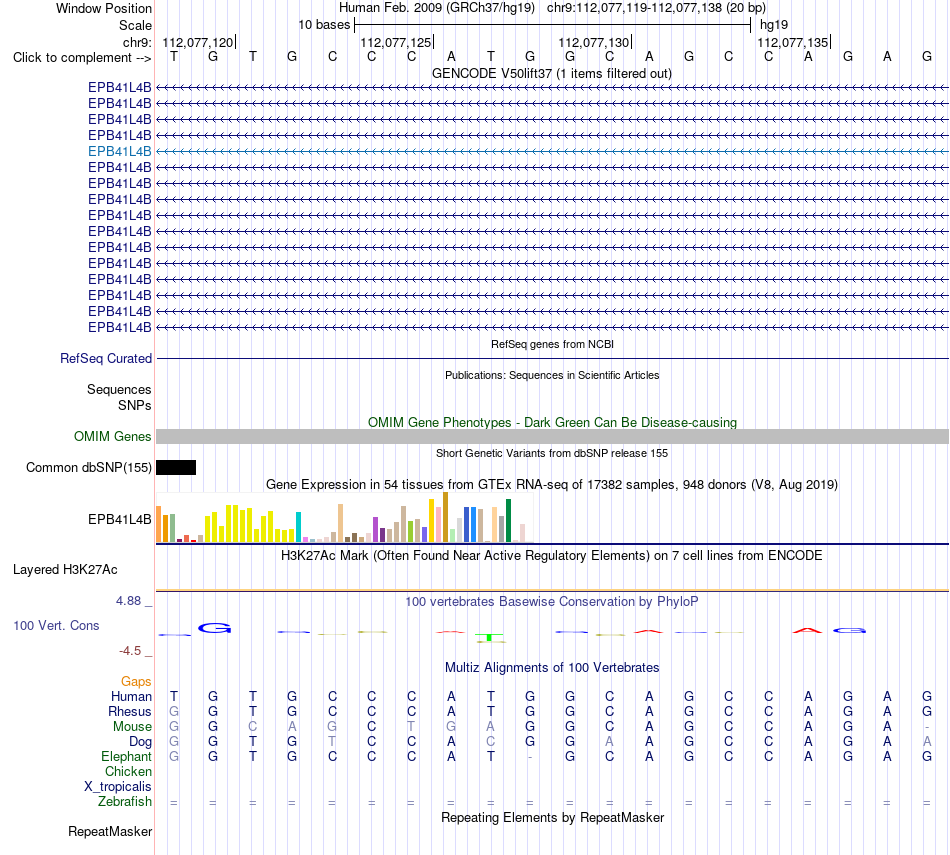950x855 pixels.
Task: Click the EPB41L4B GTEx expression track label
Action: tap(119, 519)
